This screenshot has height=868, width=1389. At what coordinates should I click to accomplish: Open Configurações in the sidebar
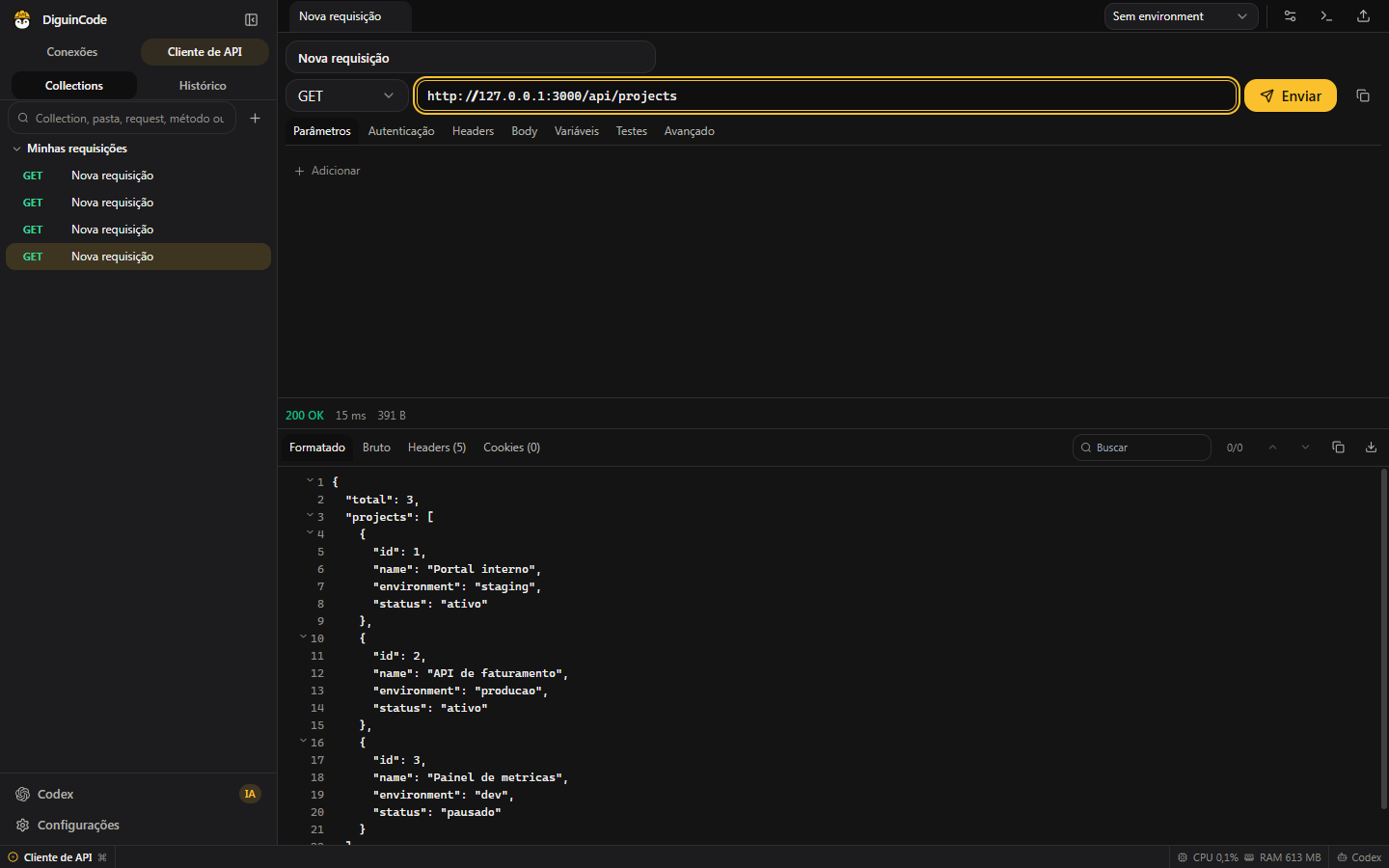(138, 826)
